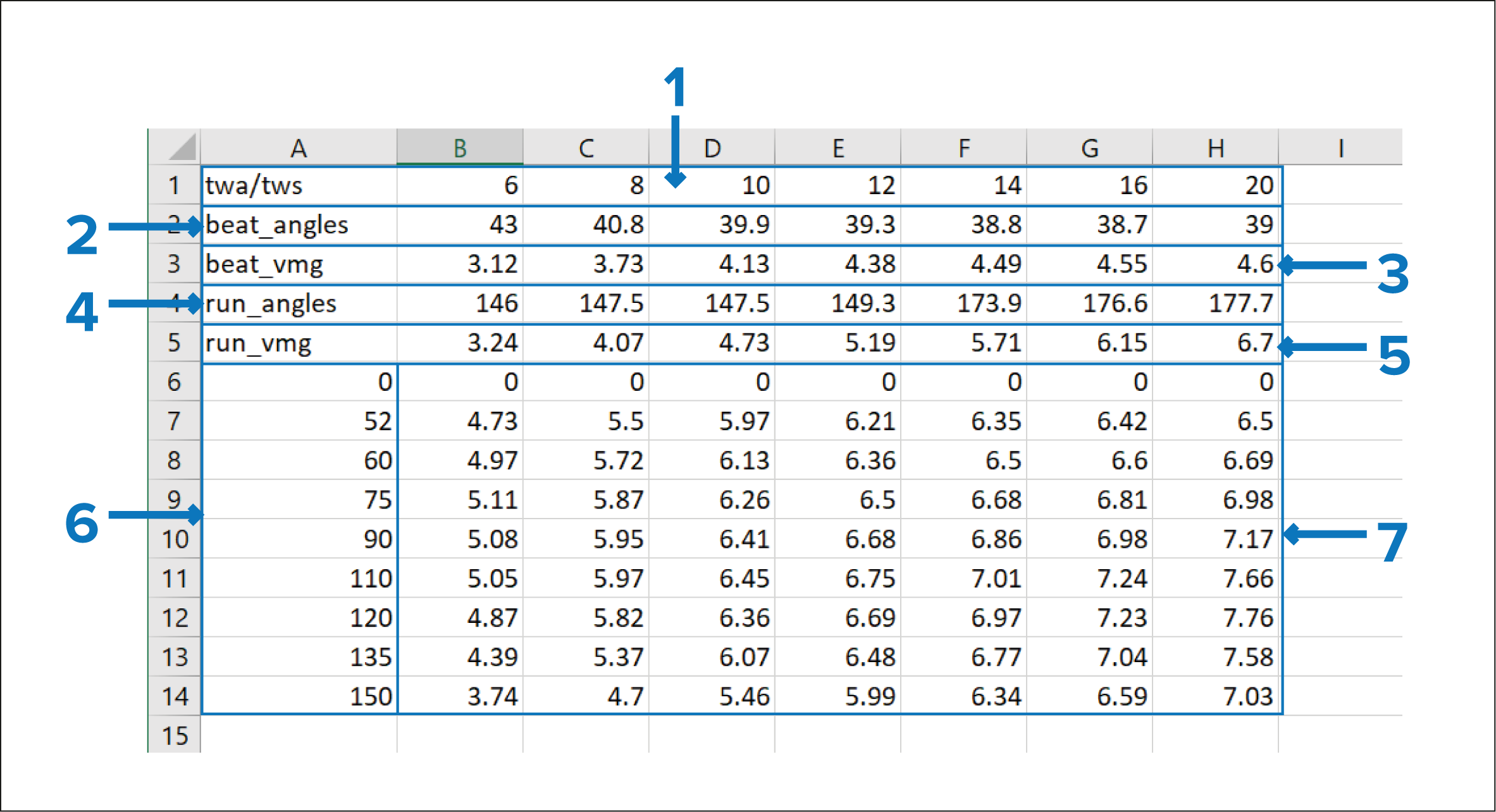Select empty column I header

point(1340,148)
